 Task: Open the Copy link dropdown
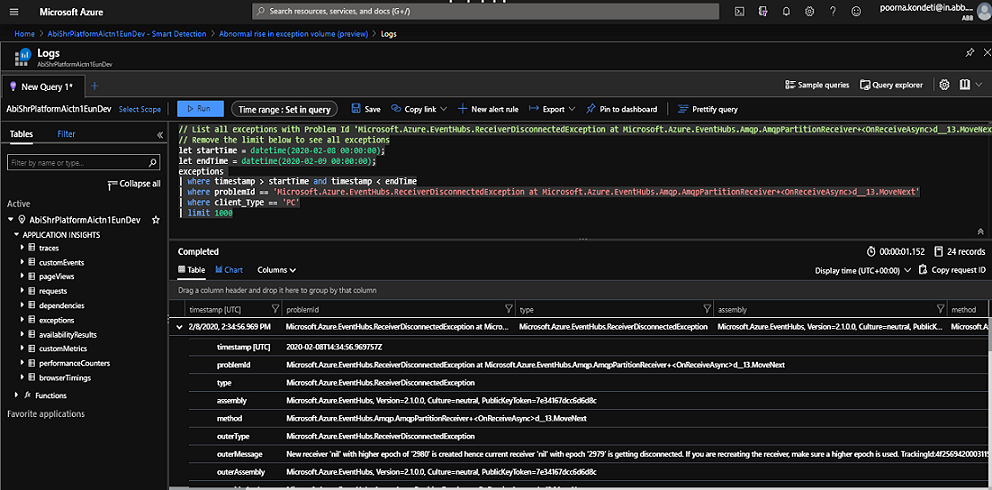tap(419, 109)
